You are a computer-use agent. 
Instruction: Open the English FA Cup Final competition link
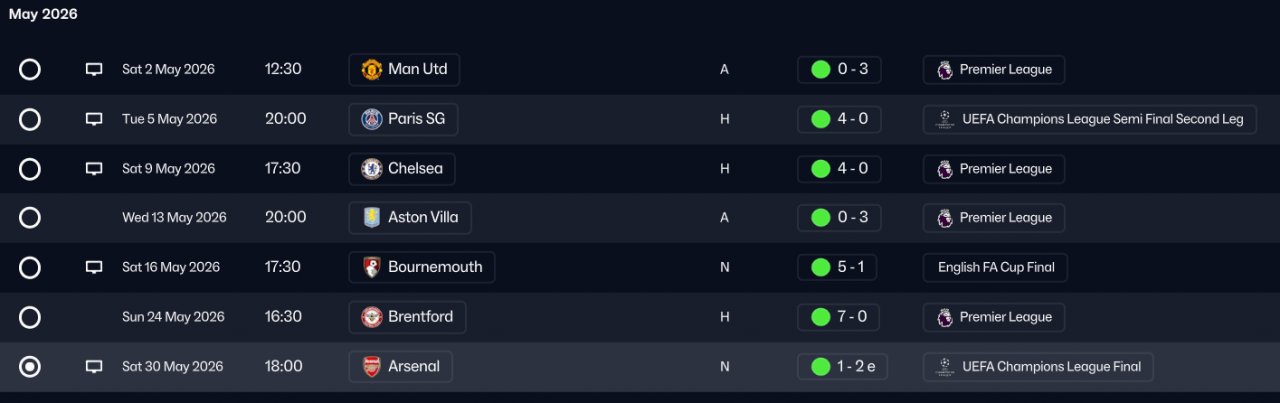click(995, 267)
